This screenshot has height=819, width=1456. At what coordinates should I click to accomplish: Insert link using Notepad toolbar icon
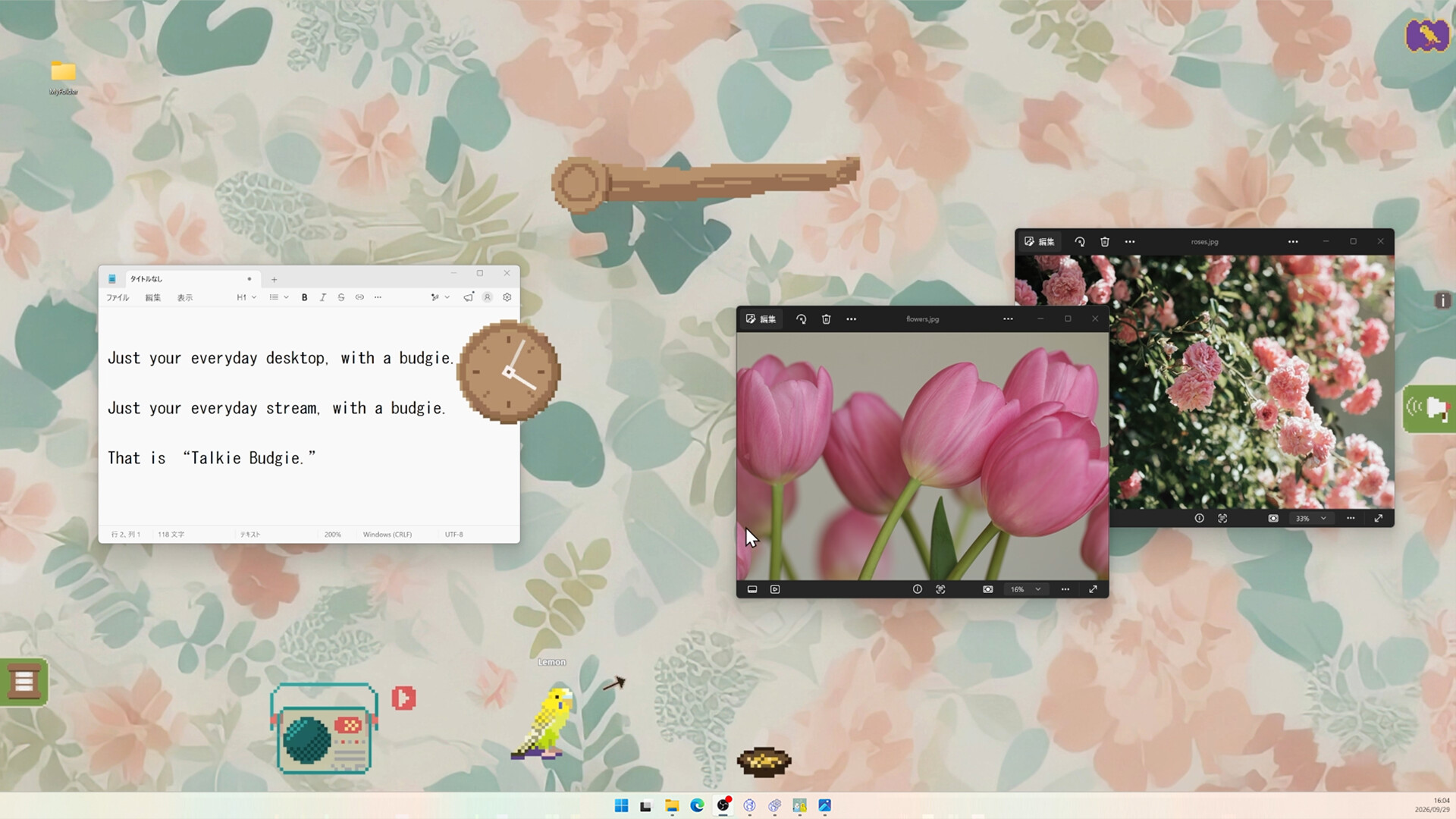(359, 297)
